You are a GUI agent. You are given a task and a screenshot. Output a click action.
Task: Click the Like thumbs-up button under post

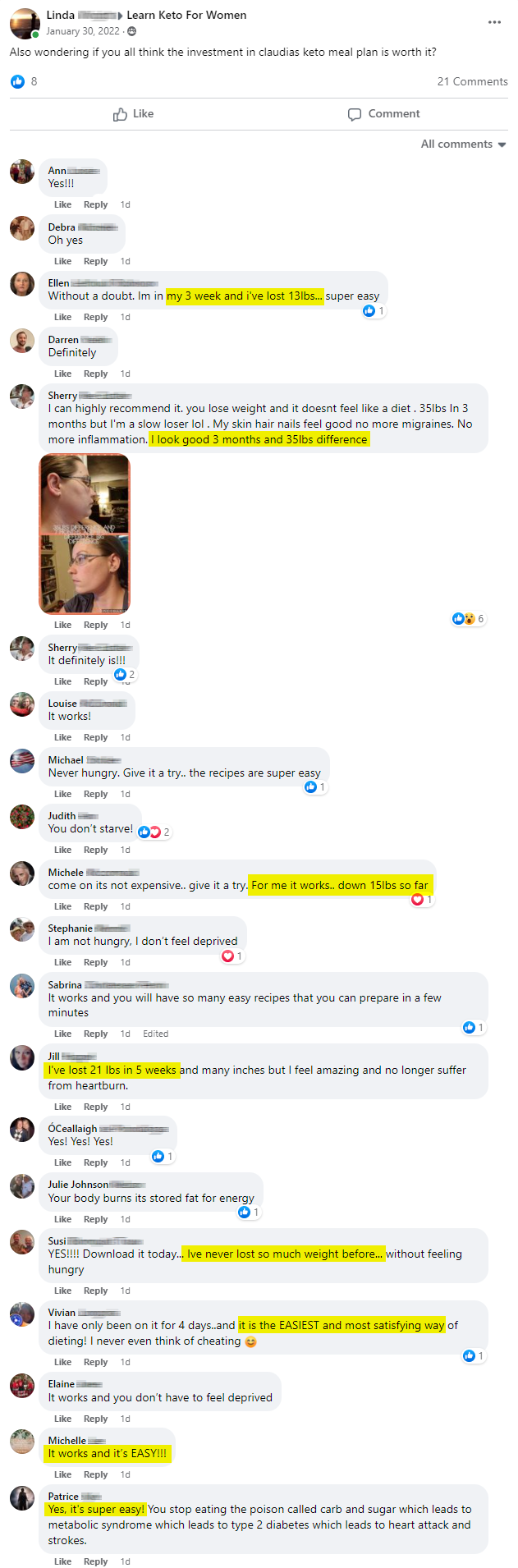[133, 114]
